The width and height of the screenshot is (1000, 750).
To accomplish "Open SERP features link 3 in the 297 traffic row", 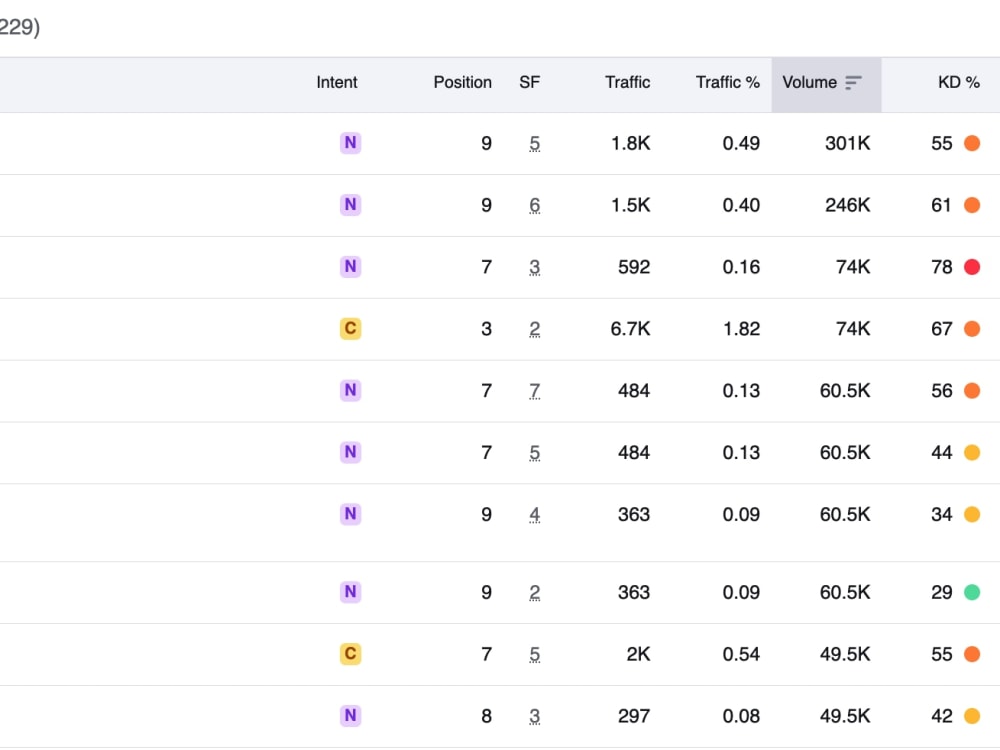I will 534,717.
